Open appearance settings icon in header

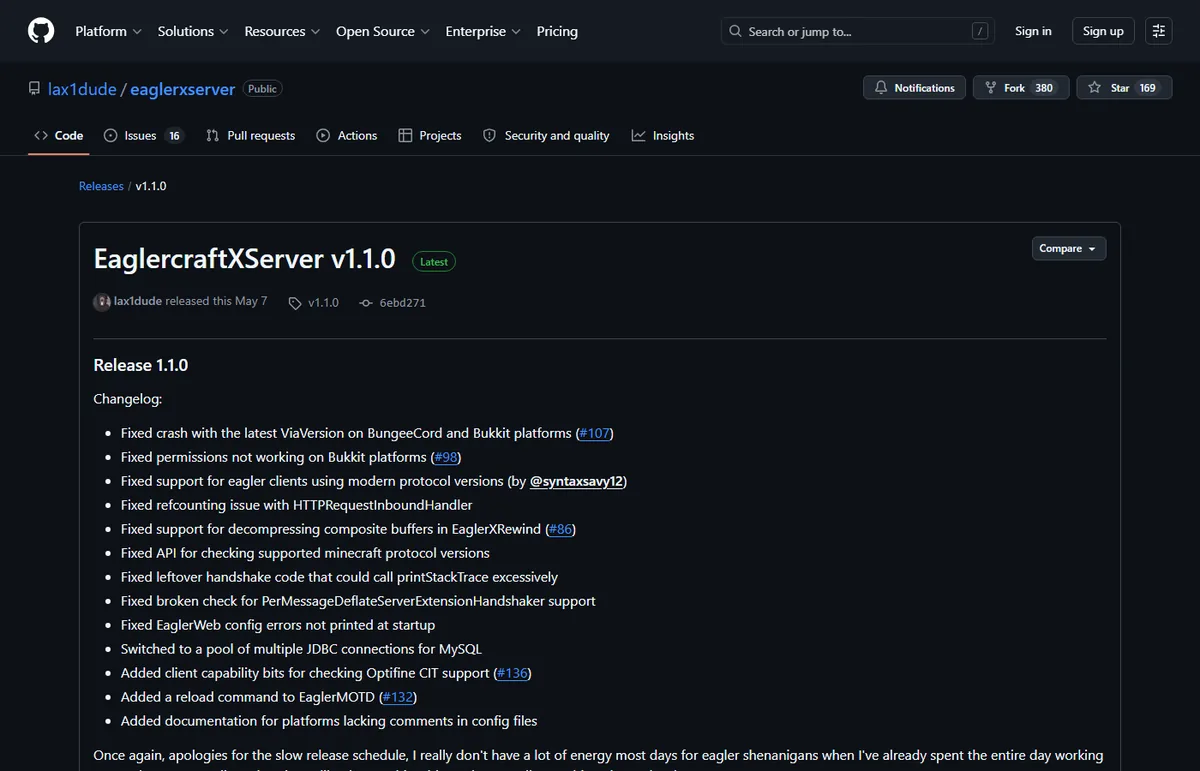(x=1159, y=31)
